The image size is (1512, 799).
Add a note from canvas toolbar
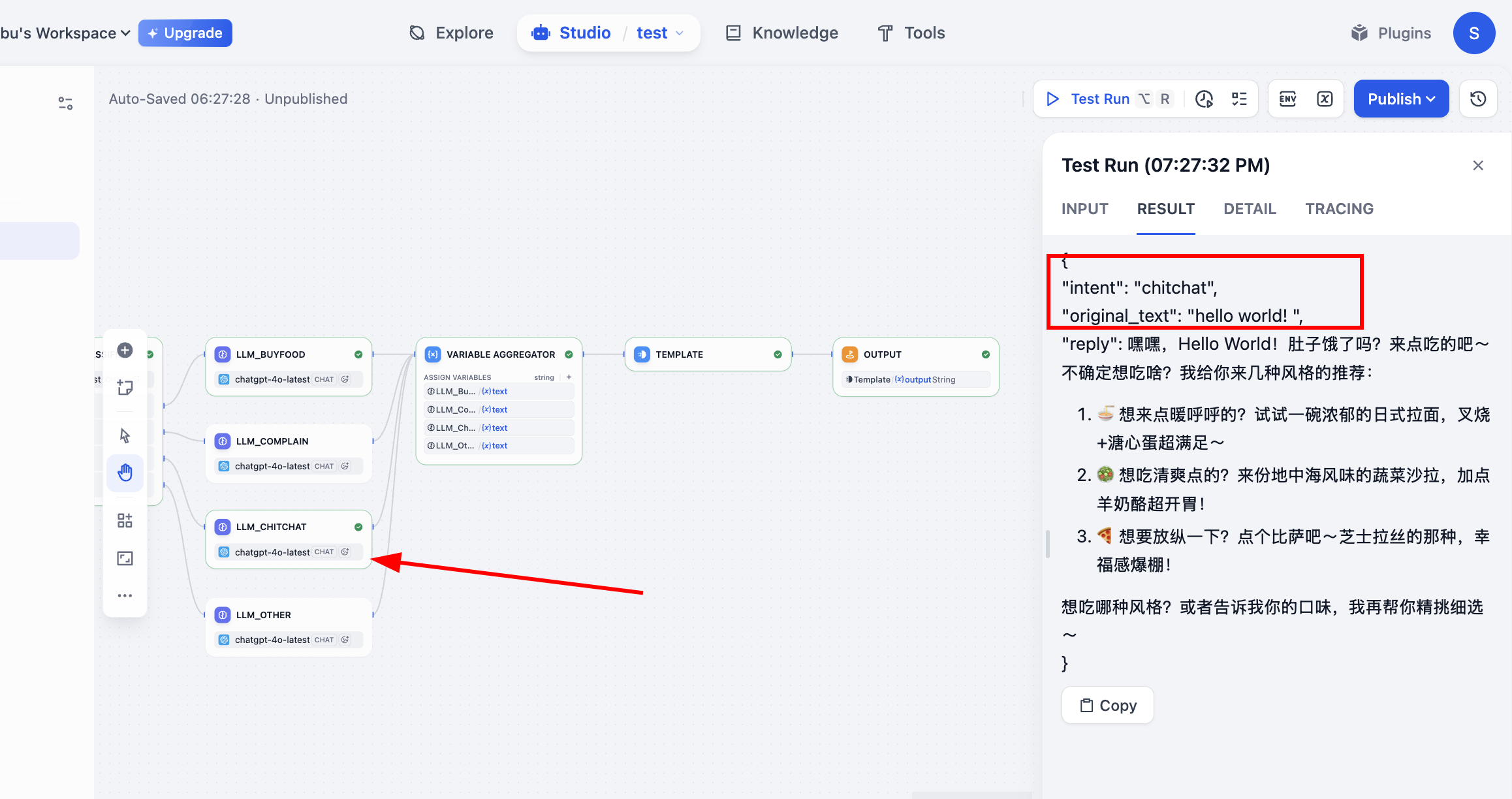[x=125, y=388]
